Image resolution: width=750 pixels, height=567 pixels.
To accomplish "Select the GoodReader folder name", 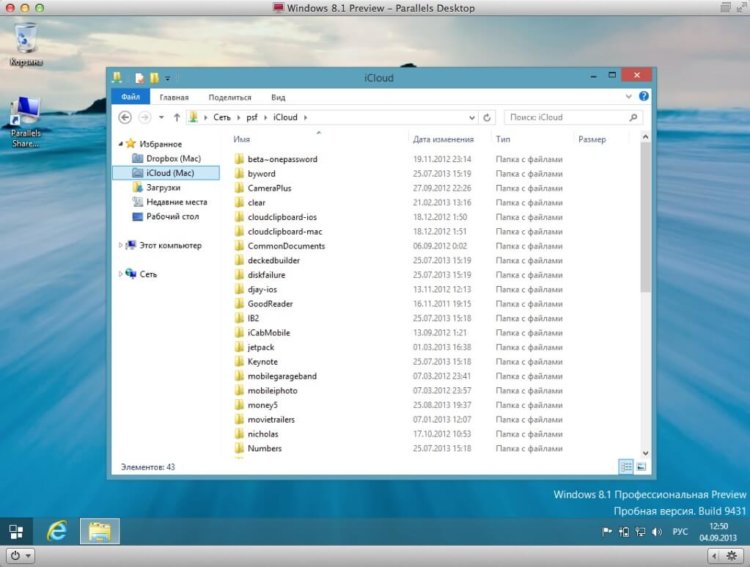I will pyautogui.click(x=270, y=303).
